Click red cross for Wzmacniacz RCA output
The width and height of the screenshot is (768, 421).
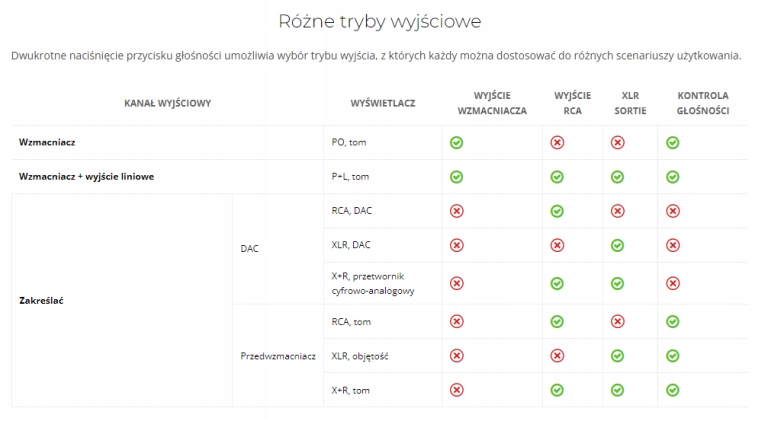coord(557,143)
